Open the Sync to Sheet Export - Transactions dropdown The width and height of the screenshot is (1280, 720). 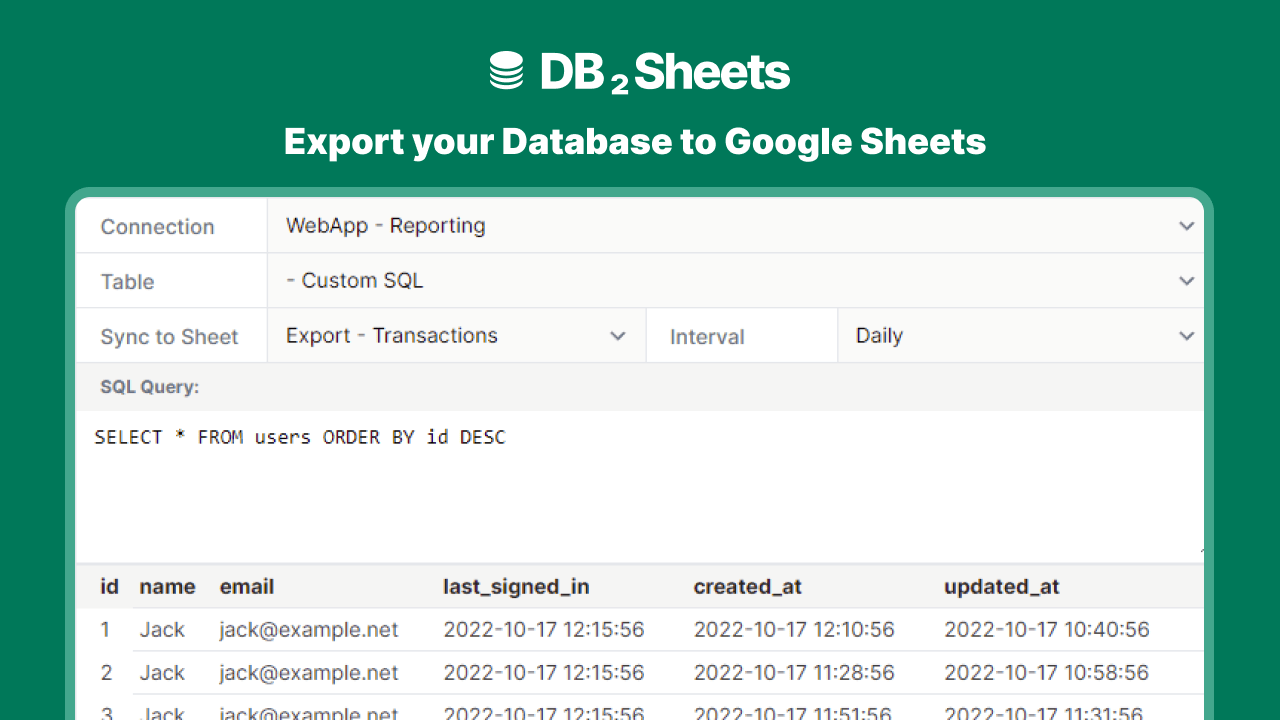456,336
